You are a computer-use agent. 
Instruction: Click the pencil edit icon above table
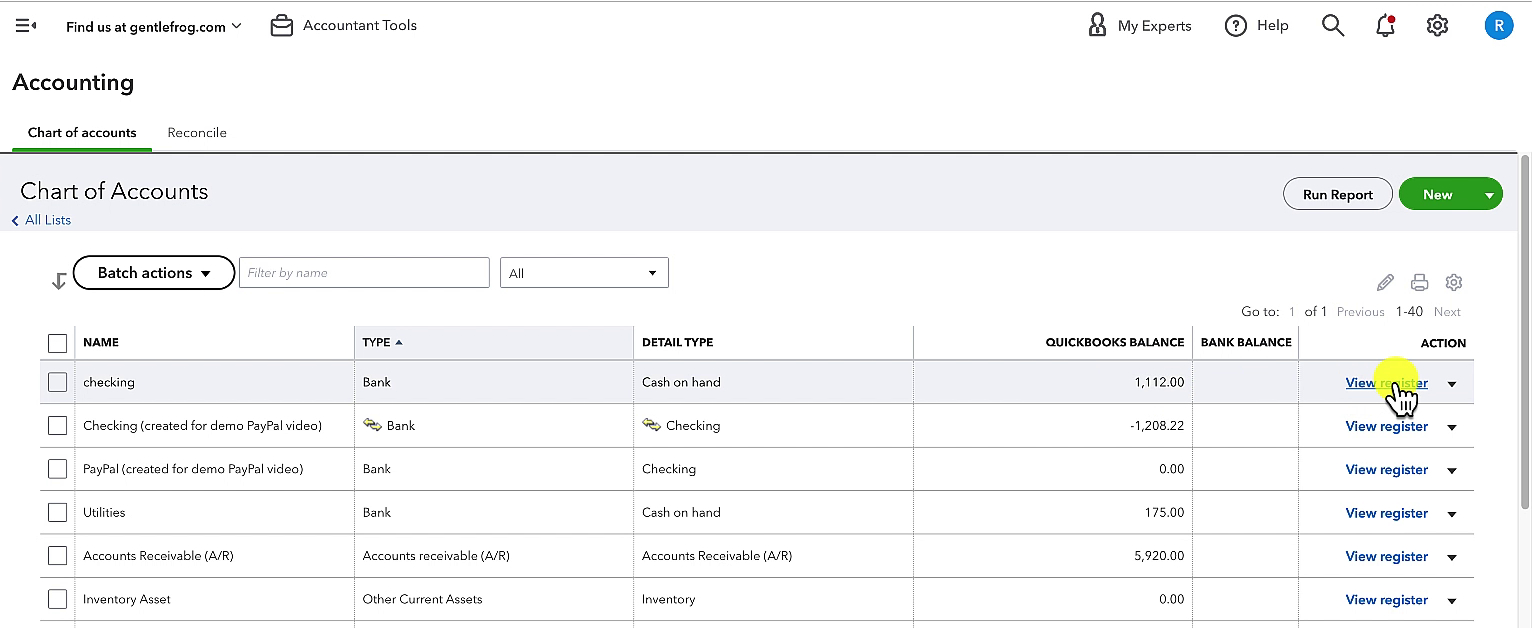1385,282
